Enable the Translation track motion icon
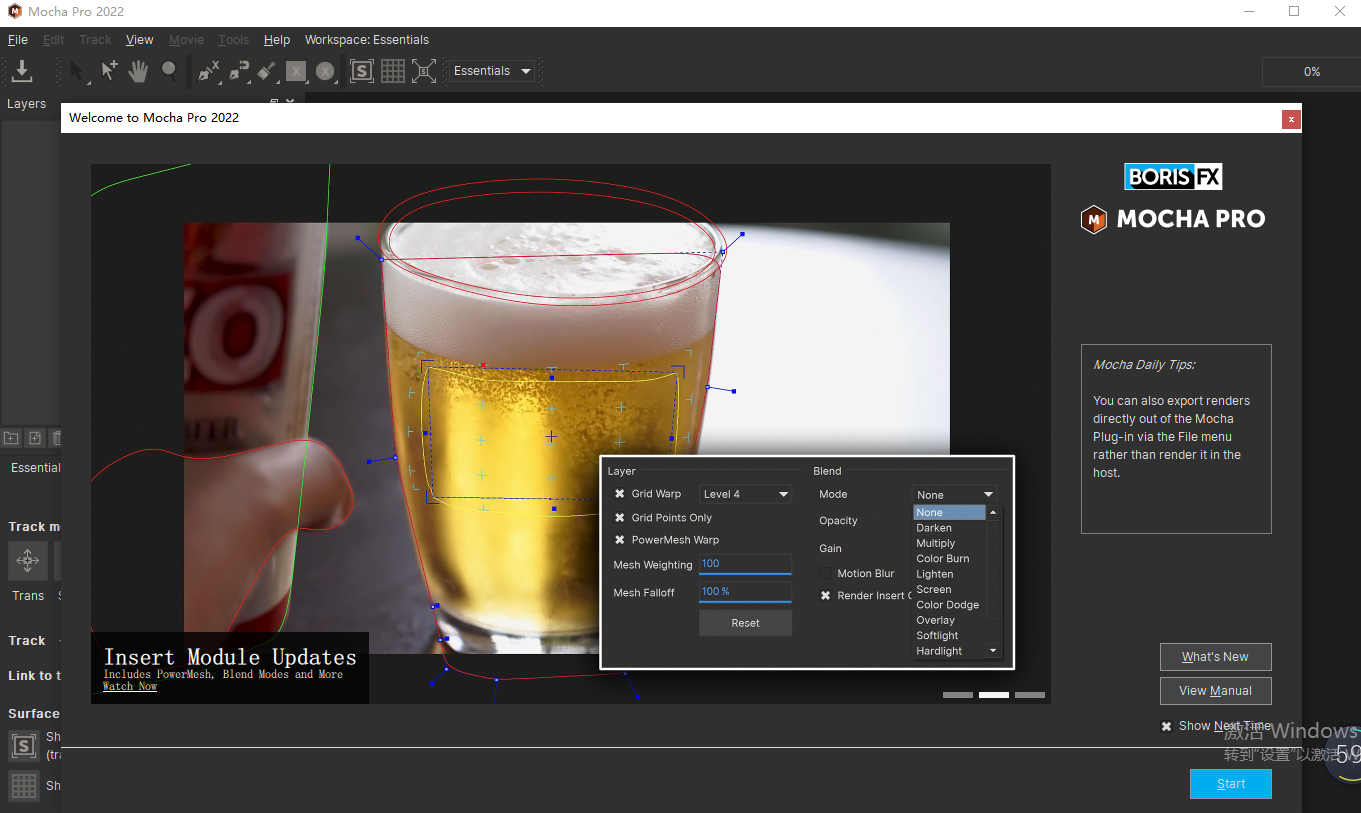The height and width of the screenshot is (813, 1361). [x=28, y=561]
